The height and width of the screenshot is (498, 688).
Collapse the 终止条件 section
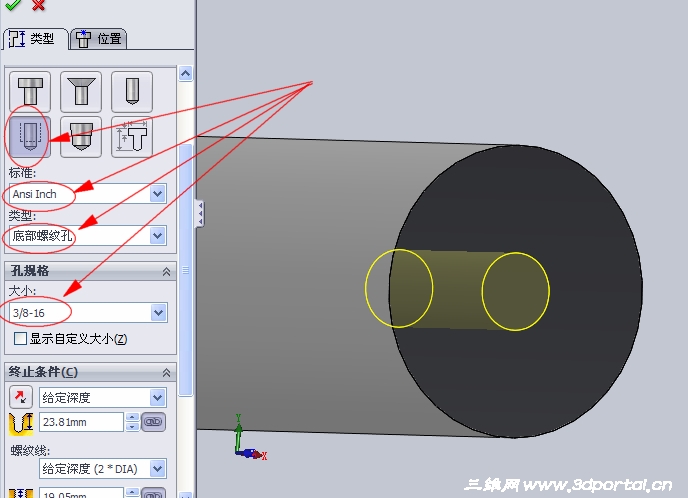coord(166,373)
